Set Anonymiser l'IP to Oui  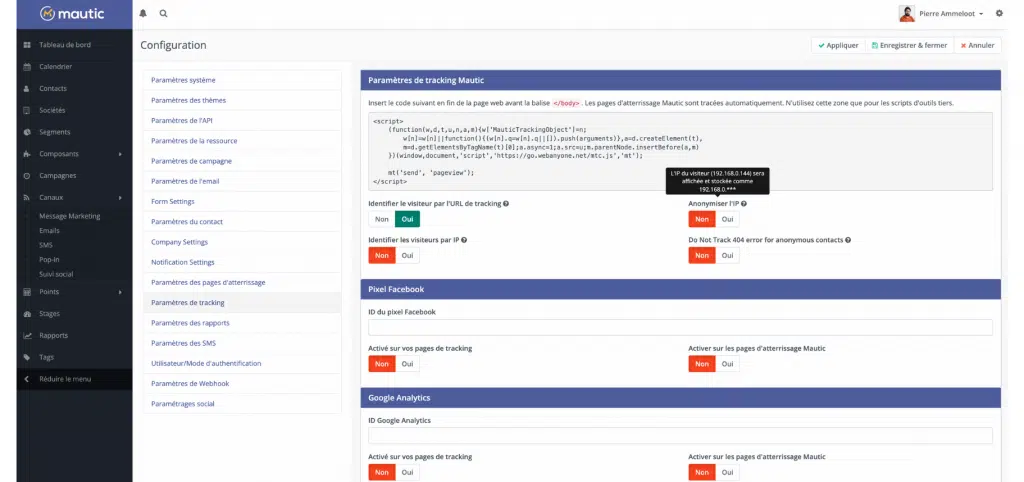coord(728,219)
